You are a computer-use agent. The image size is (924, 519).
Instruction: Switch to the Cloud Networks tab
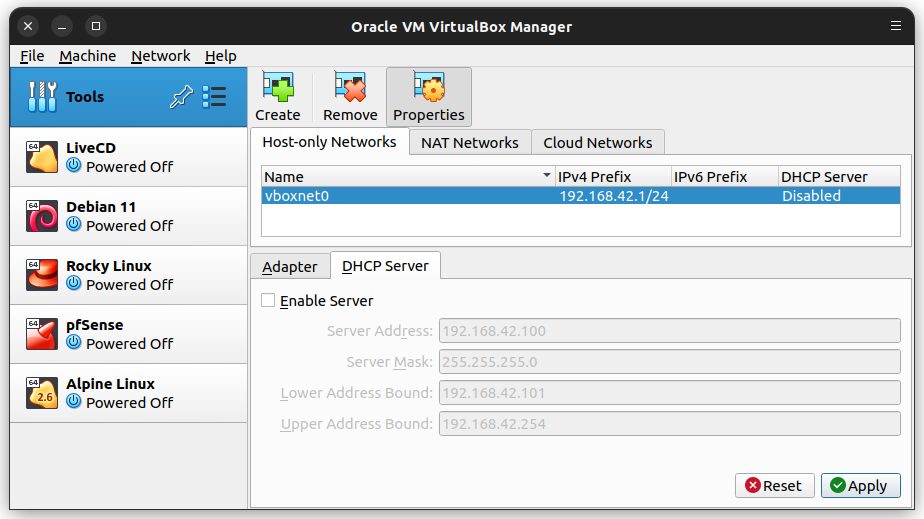[598, 143]
